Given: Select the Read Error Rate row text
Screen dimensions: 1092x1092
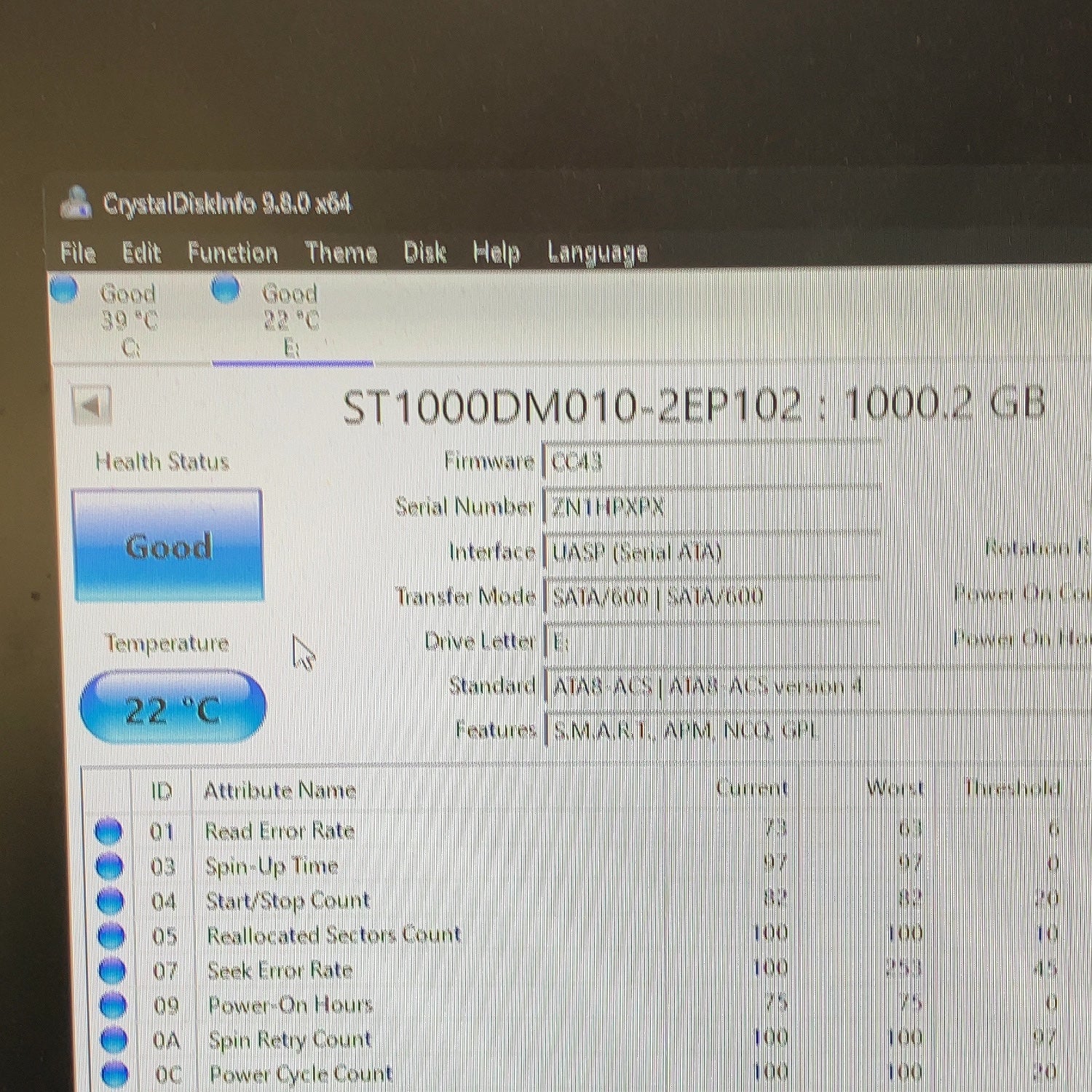Looking at the screenshot, I should 280,831.
